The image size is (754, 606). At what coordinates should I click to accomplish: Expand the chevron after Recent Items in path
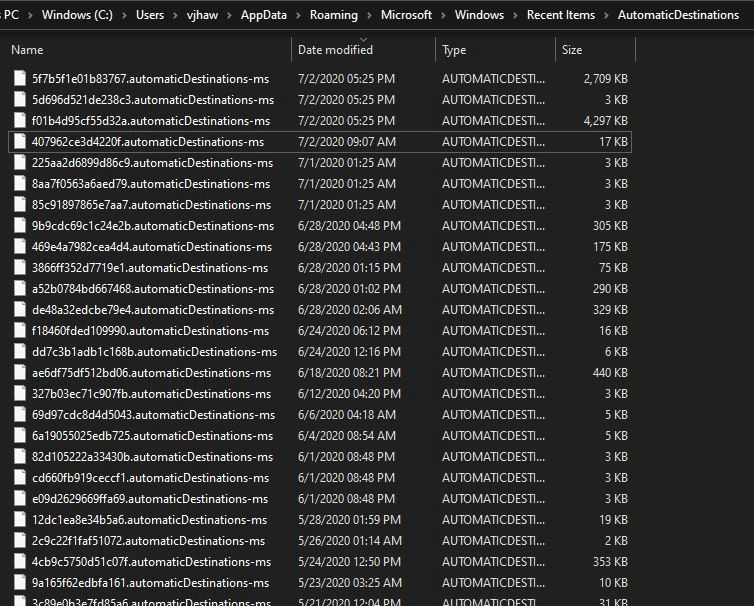(606, 15)
